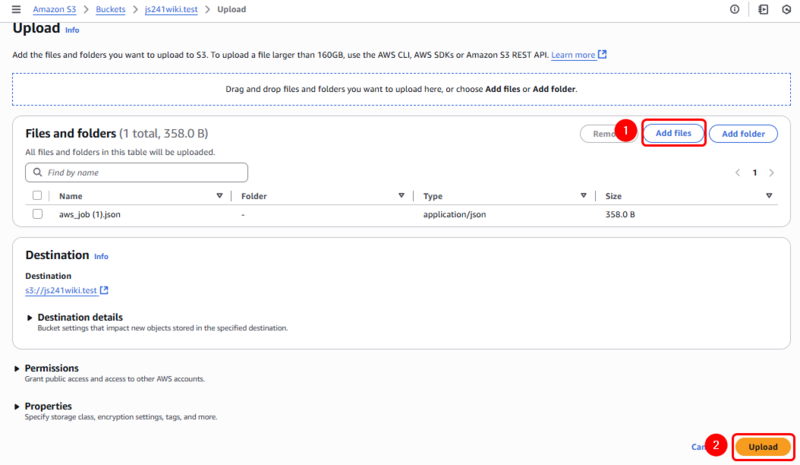Screen dimensions: 800x465
Task: Click the external link icon beside s3://js241wiki.test
Action: pos(104,290)
